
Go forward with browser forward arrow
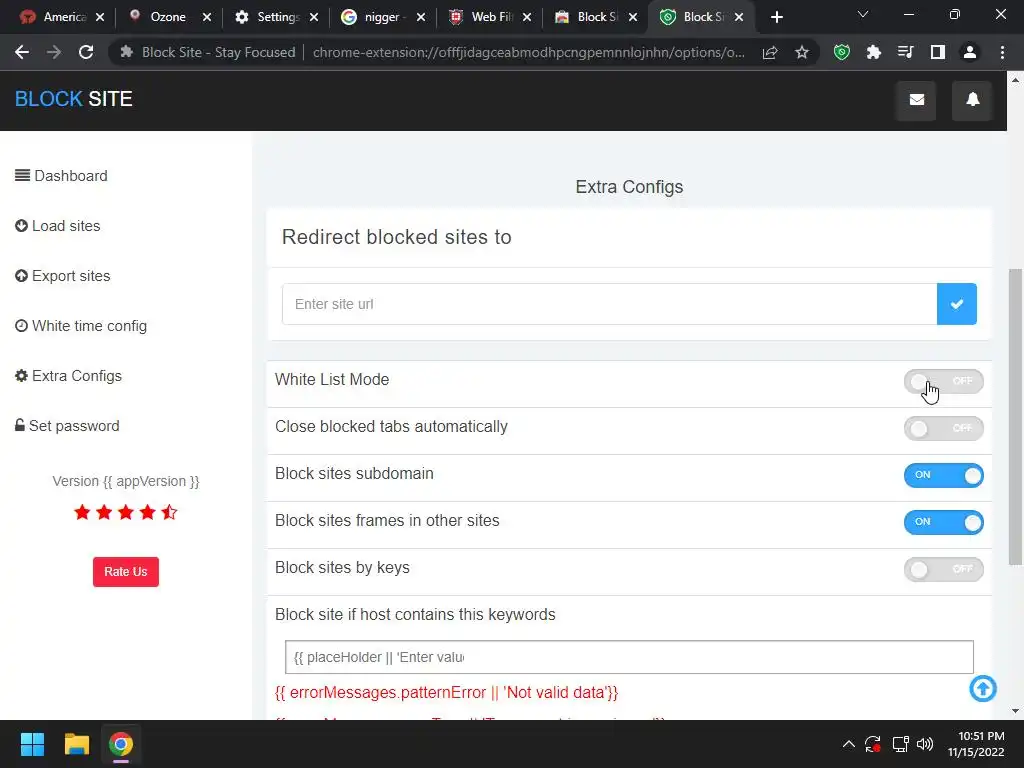point(54,52)
